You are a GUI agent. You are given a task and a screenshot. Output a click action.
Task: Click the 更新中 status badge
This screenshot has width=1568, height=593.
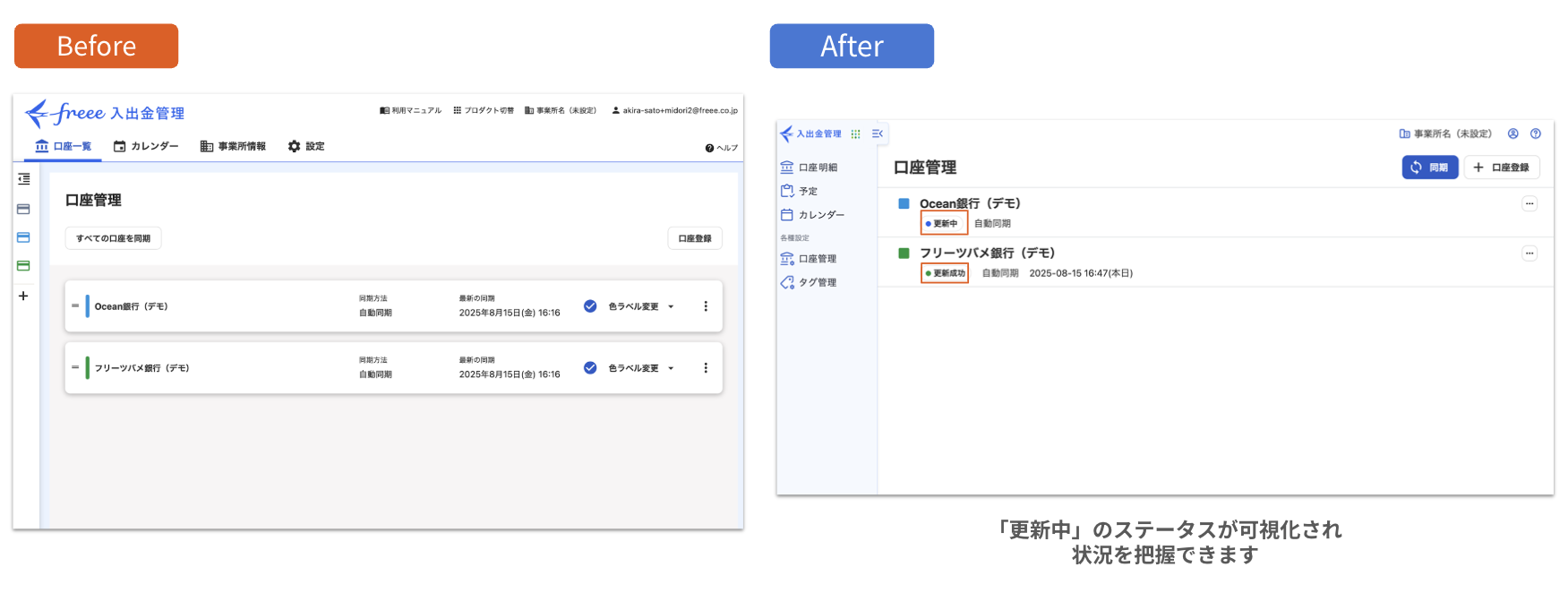(944, 223)
